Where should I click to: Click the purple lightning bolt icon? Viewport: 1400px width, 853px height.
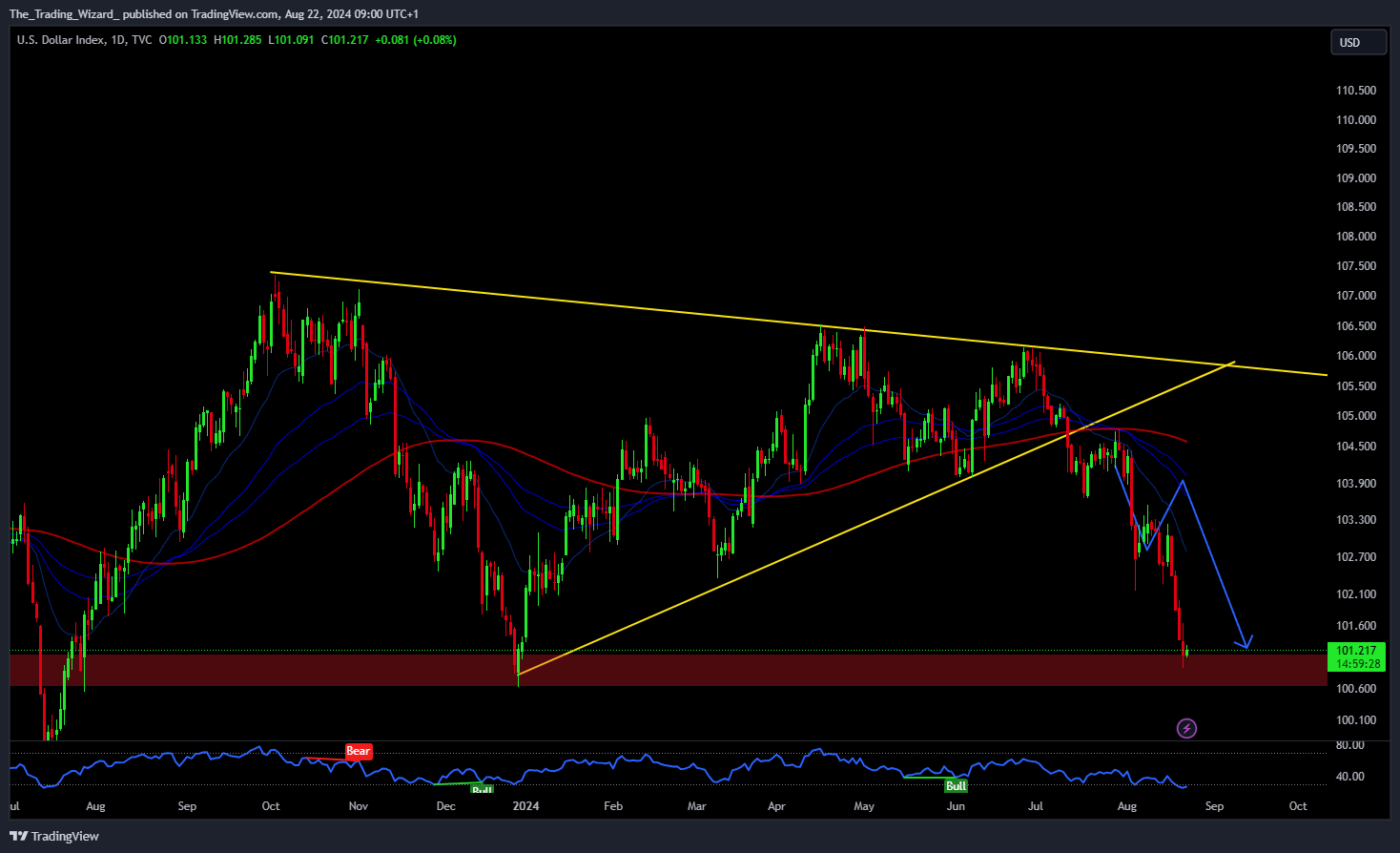[1186, 729]
